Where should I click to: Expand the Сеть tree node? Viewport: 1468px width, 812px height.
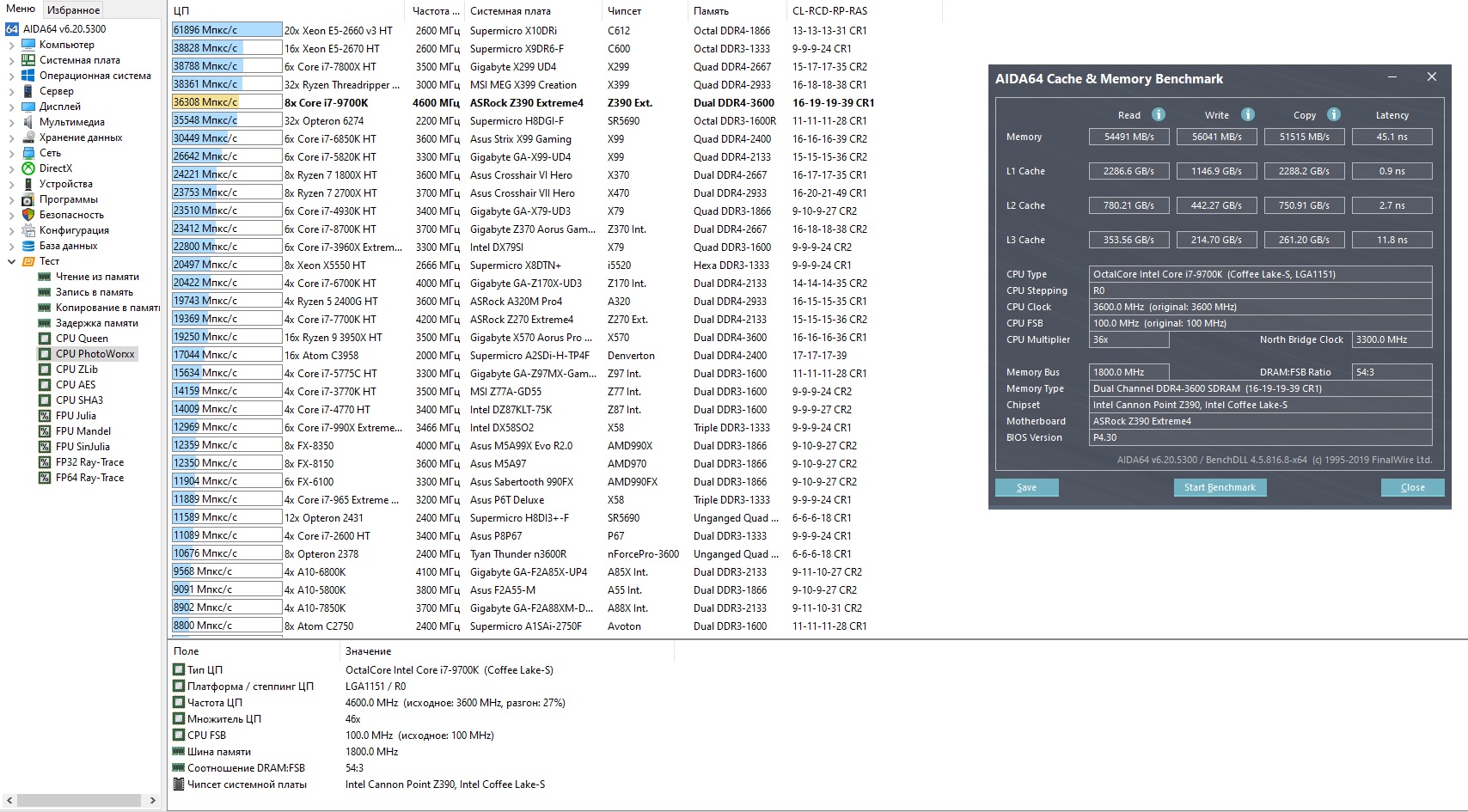point(11,153)
